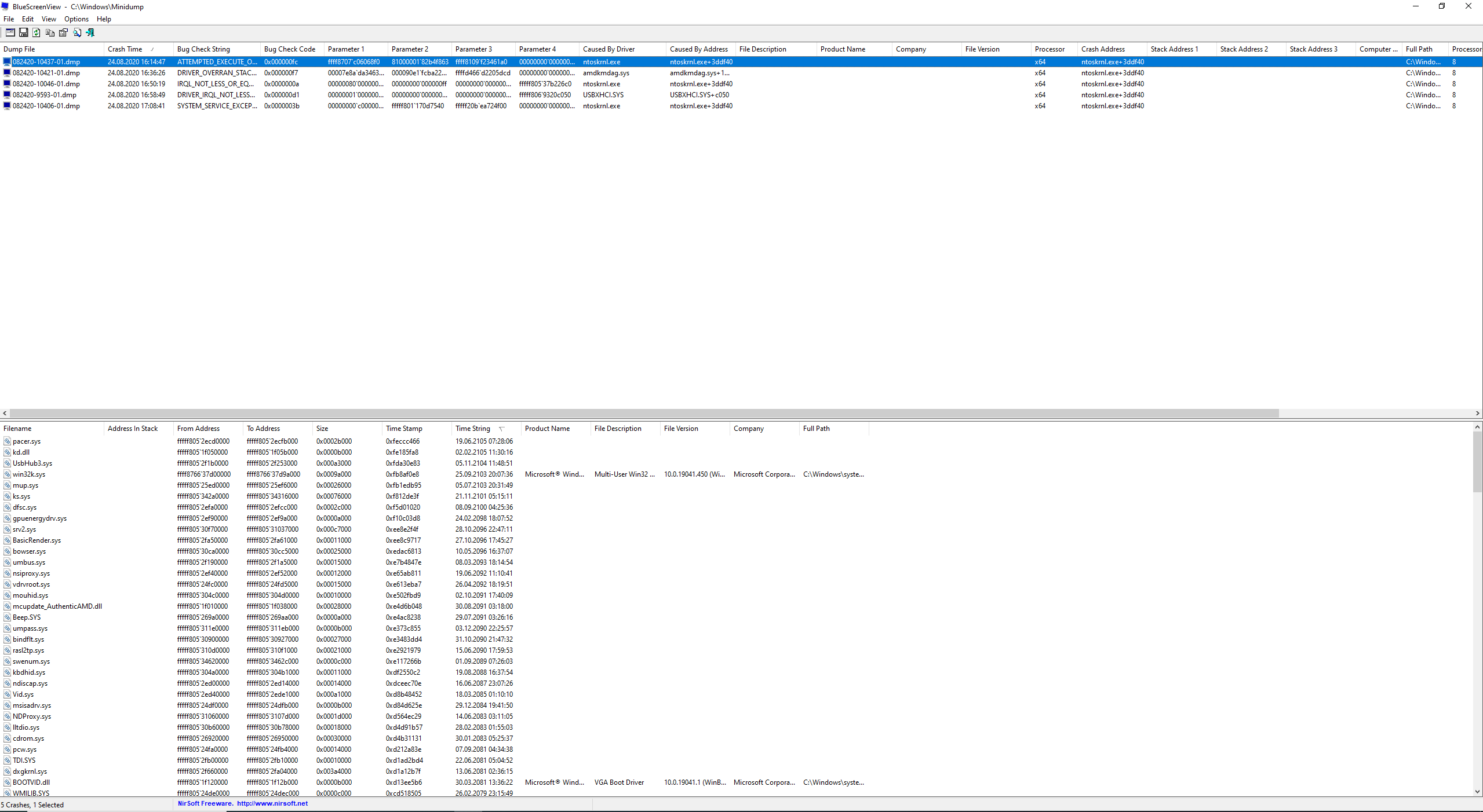Image resolution: width=1483 pixels, height=812 pixels.
Task: Sort the upper pane by Parameter 1
Action: [x=356, y=49]
